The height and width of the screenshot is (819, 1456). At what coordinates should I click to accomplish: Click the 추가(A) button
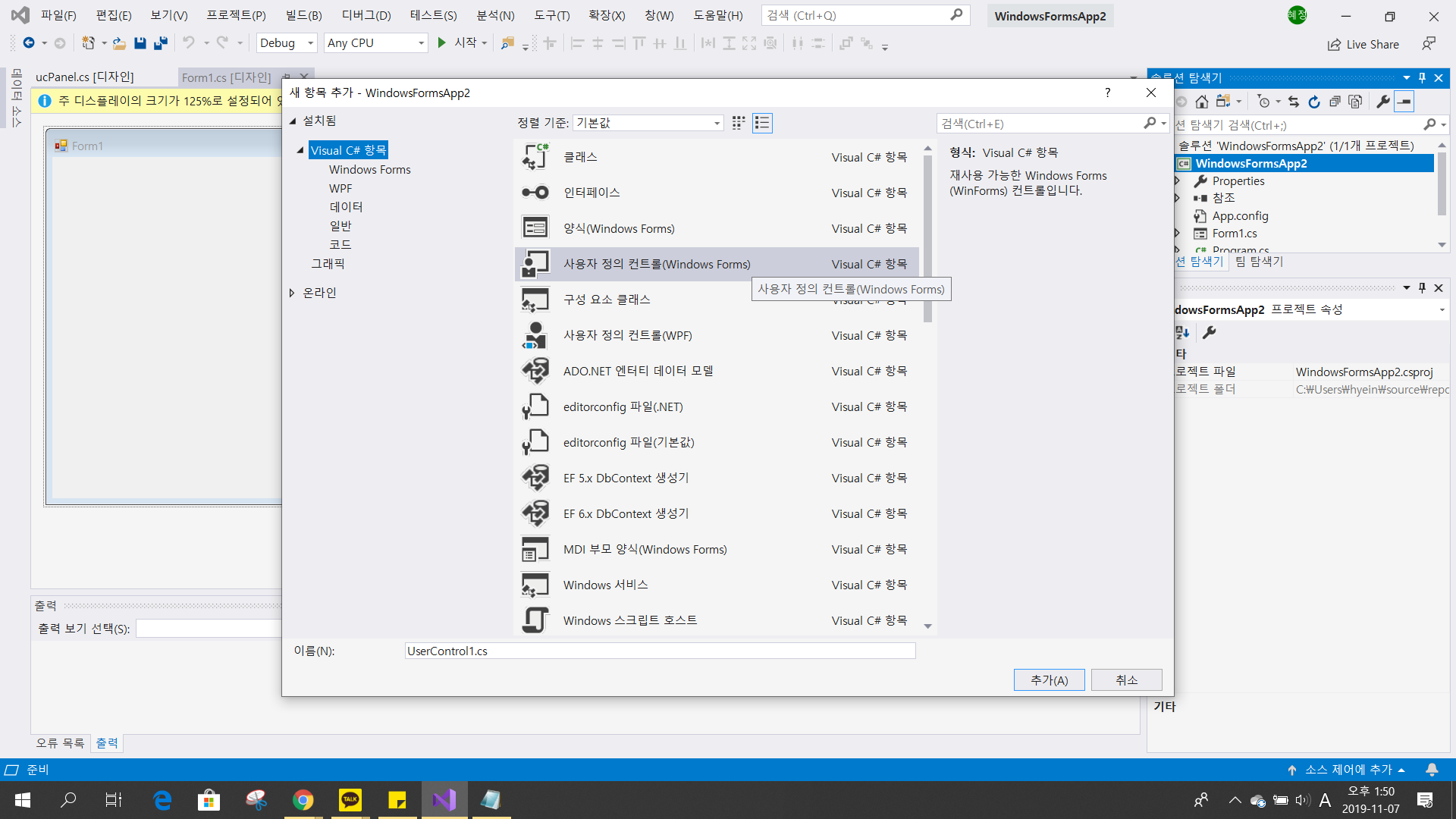click(x=1049, y=679)
